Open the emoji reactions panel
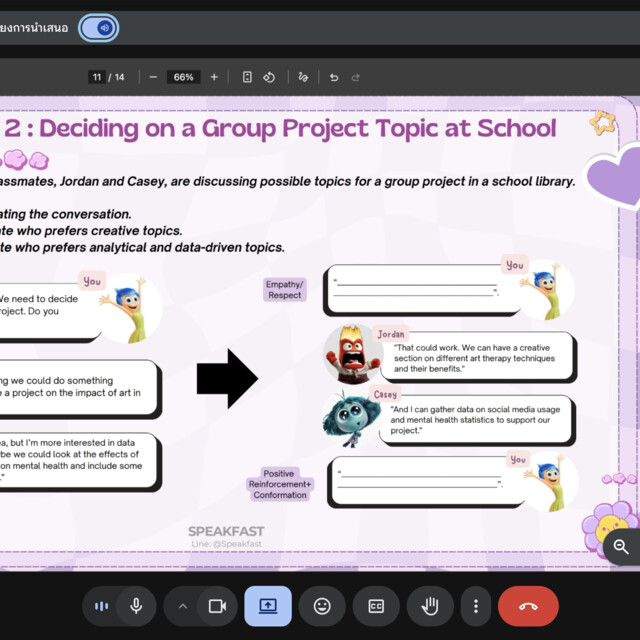This screenshot has height=640, width=640. click(322, 606)
